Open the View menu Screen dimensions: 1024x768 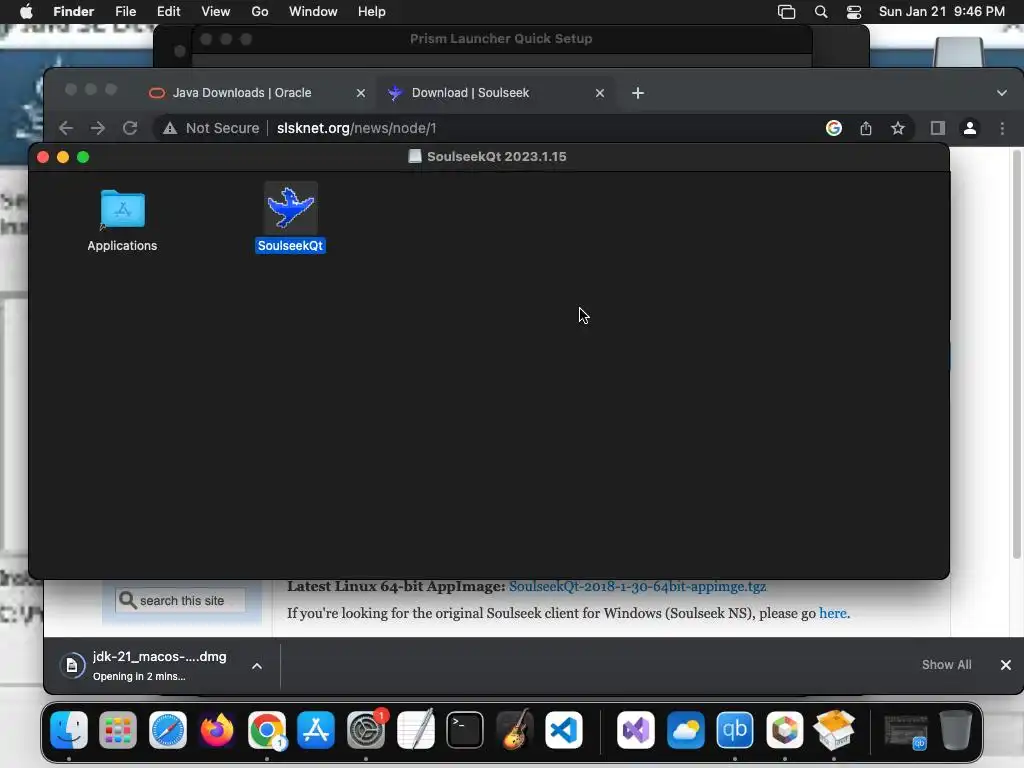216,12
